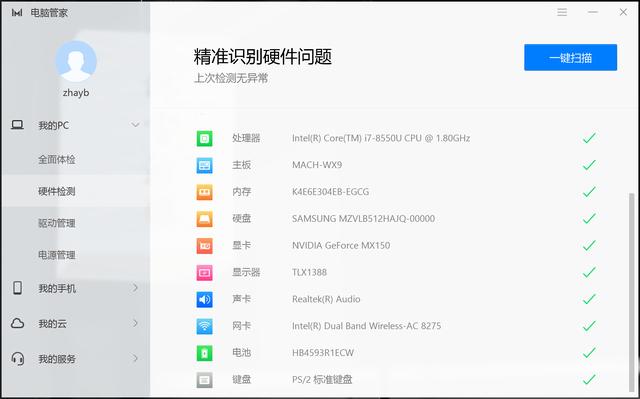The height and width of the screenshot is (399, 640).
Task: Click the green checkmark in 声卡 row
Action: tap(589, 299)
